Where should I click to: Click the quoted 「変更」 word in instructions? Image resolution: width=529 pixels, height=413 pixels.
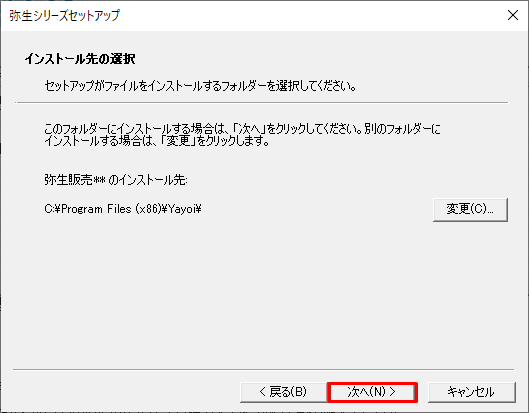click(178, 140)
